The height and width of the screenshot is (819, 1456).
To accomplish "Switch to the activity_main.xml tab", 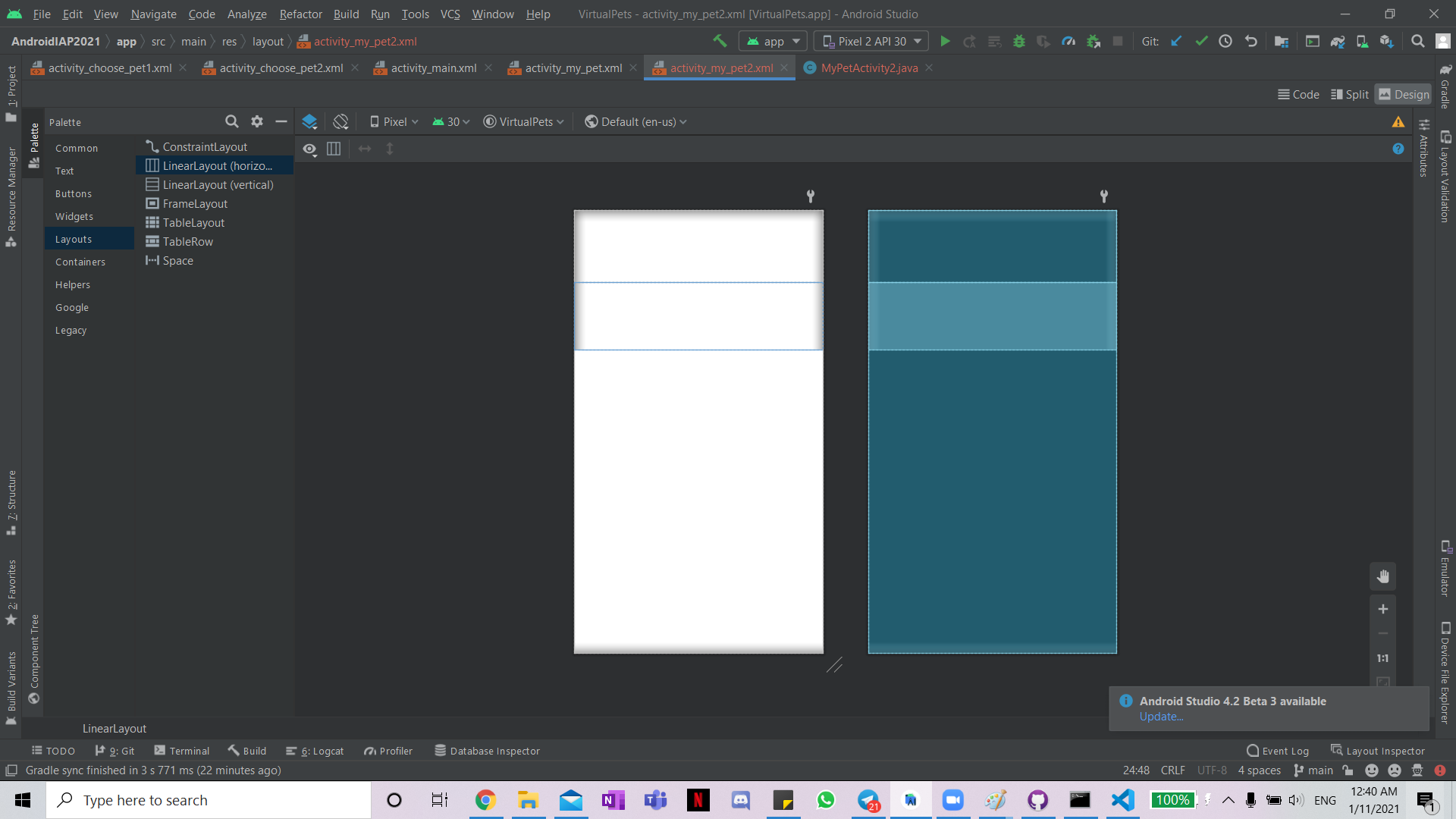I will pyautogui.click(x=433, y=68).
